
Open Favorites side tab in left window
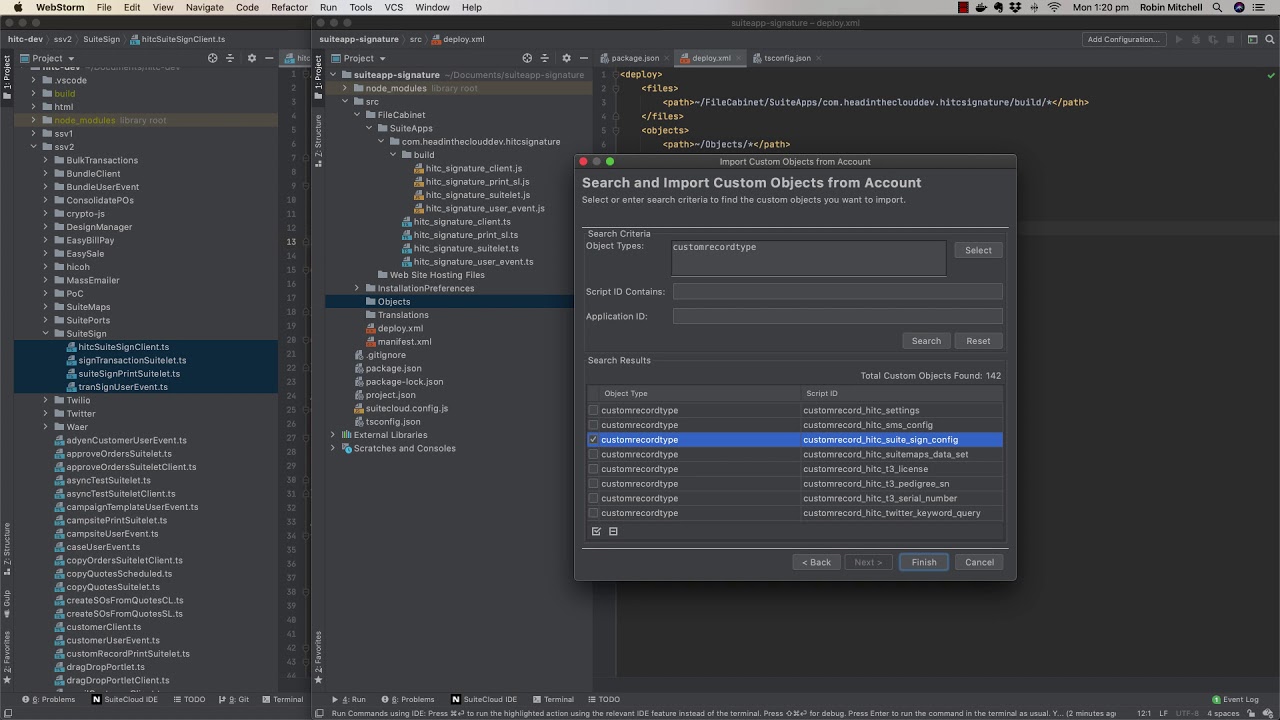pyautogui.click(x=7, y=656)
